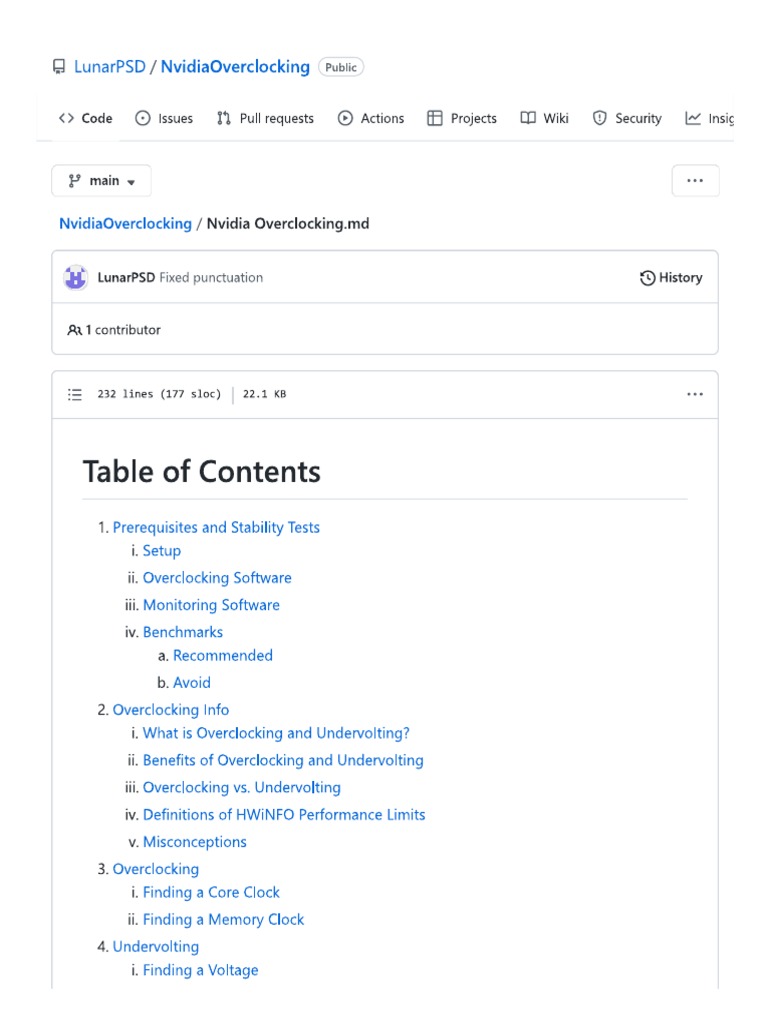Click the contributors people icon
768x1024 pixels.
75,330
